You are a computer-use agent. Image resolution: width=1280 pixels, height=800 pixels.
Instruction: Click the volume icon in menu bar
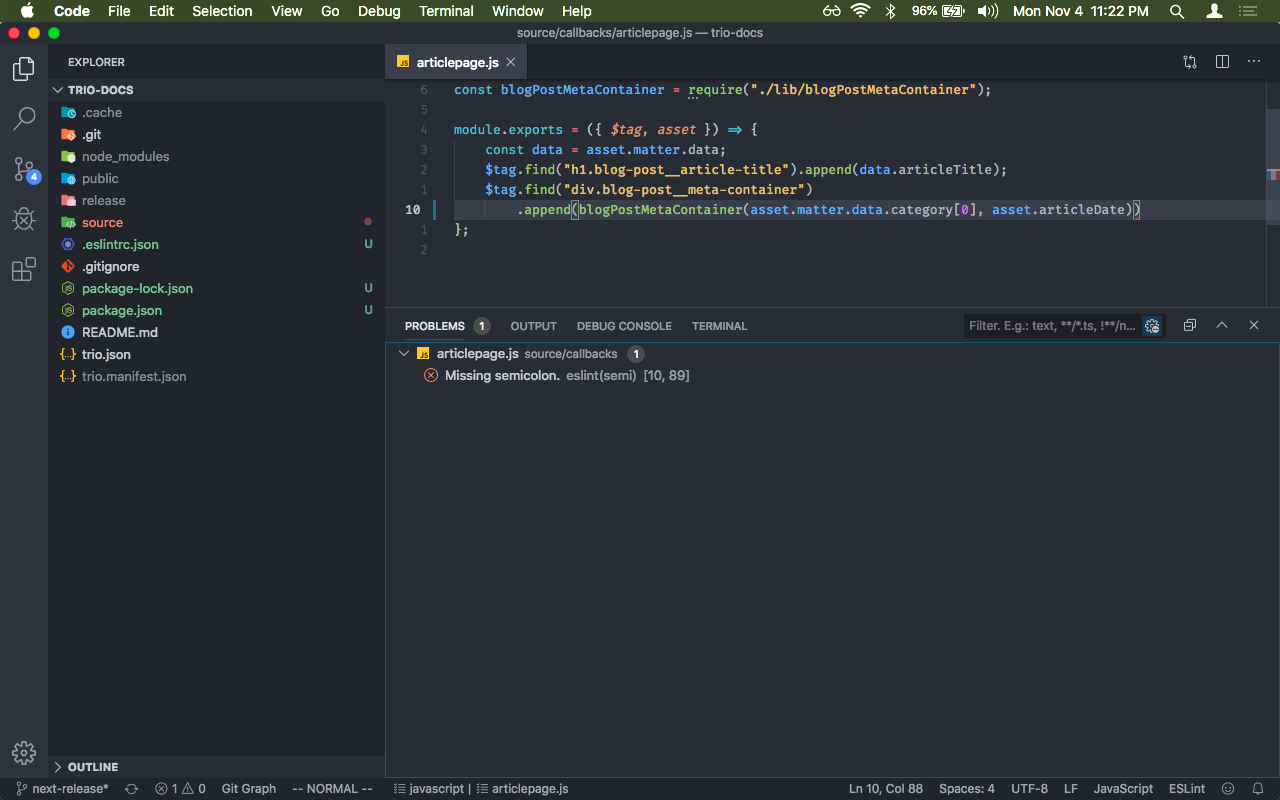pos(987,11)
